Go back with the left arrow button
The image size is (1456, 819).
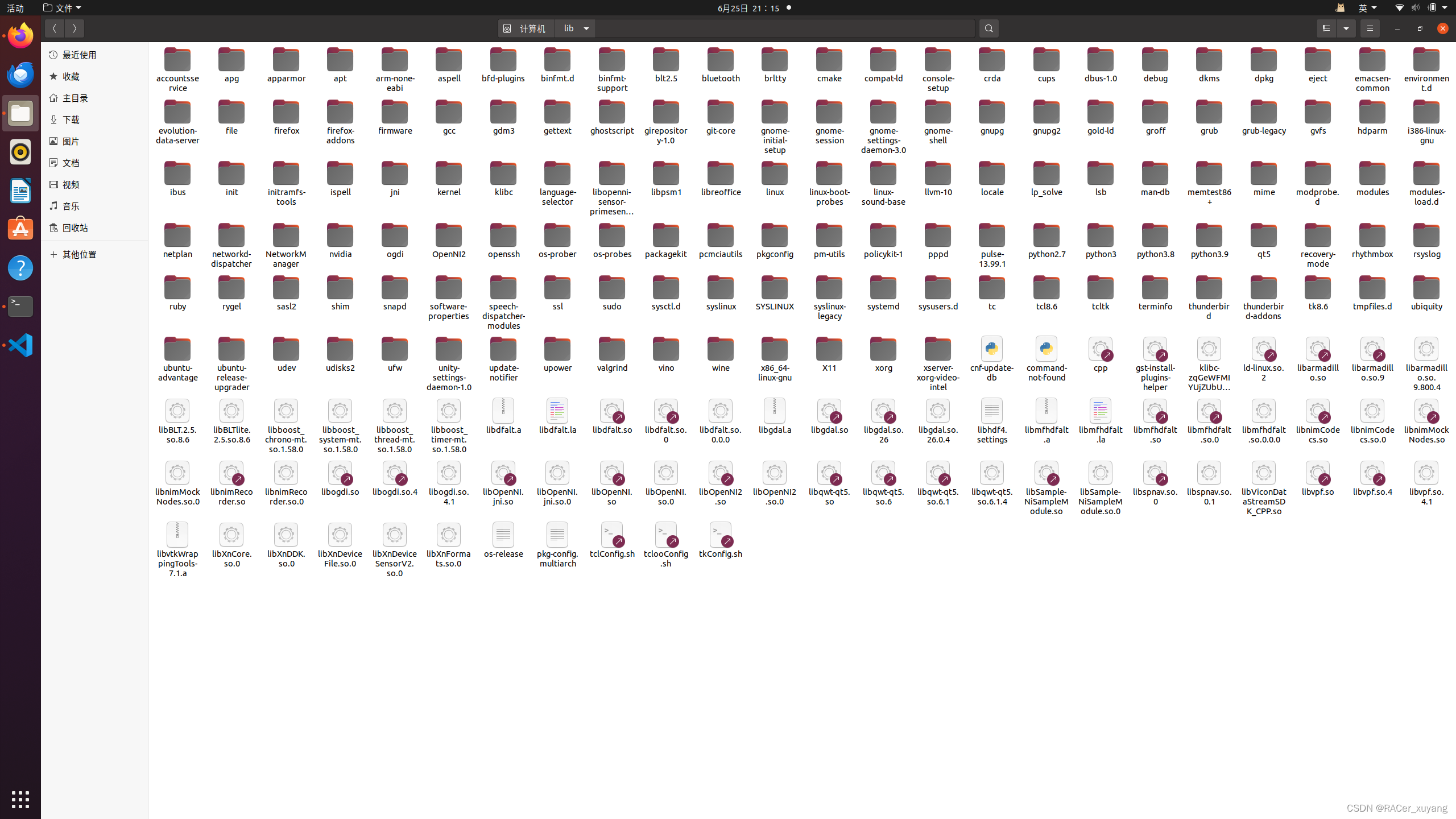(55, 28)
